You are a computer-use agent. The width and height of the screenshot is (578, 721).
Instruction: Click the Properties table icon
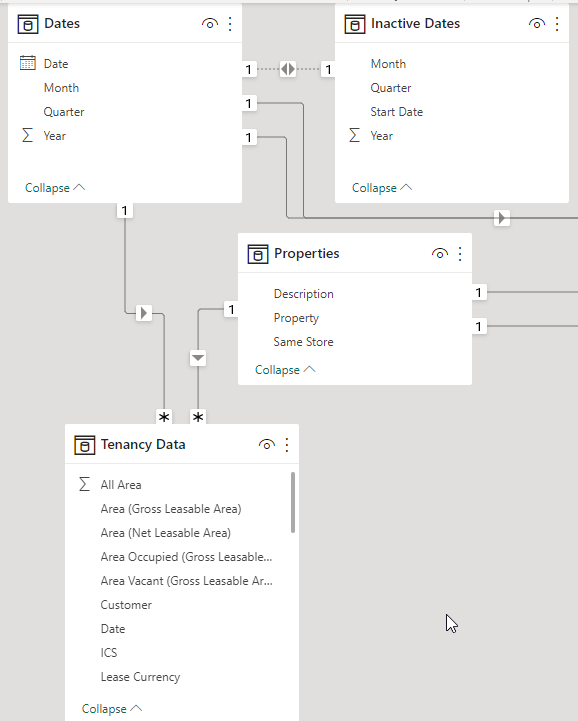[258, 254]
